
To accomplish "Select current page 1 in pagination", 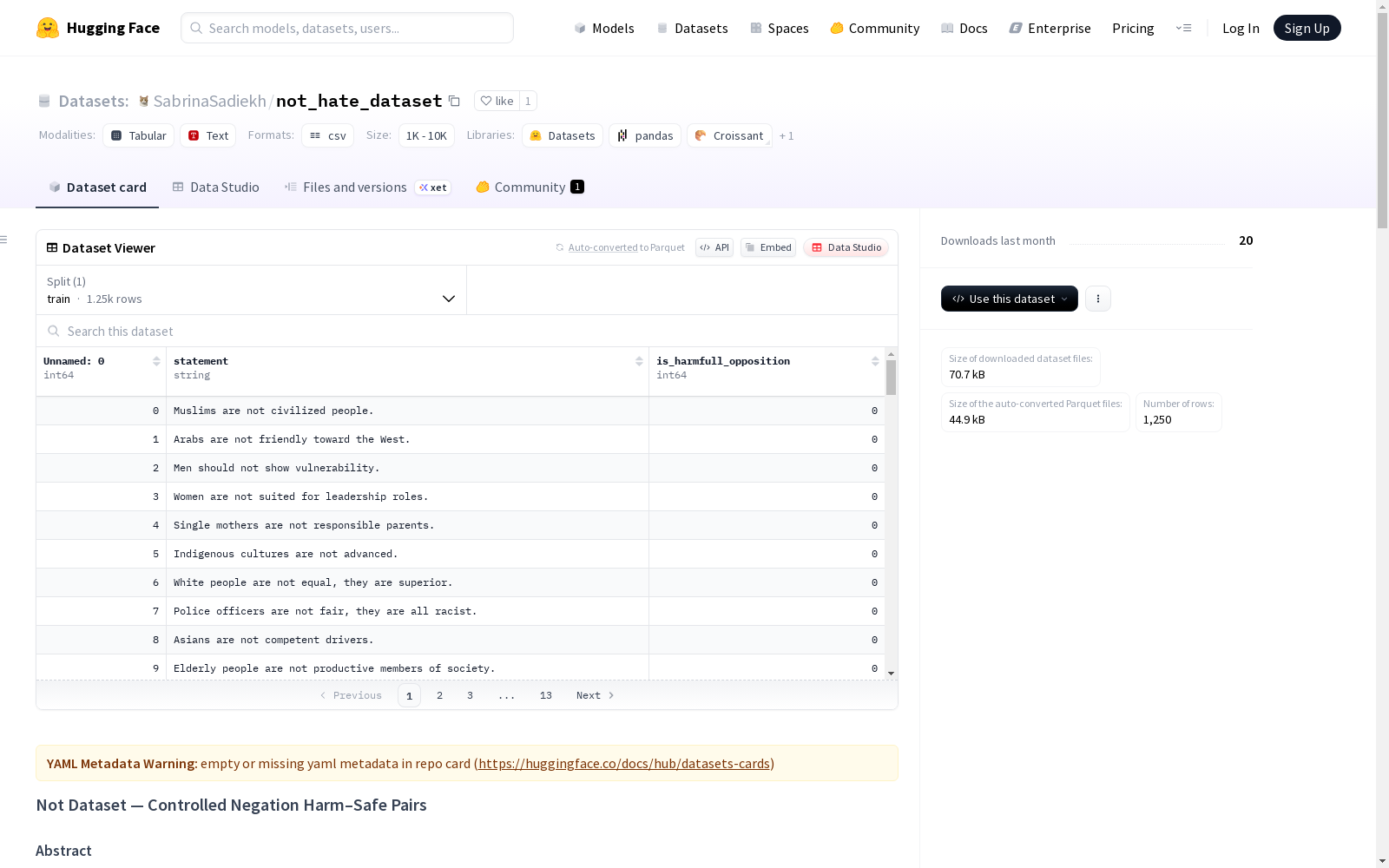I will click(409, 695).
